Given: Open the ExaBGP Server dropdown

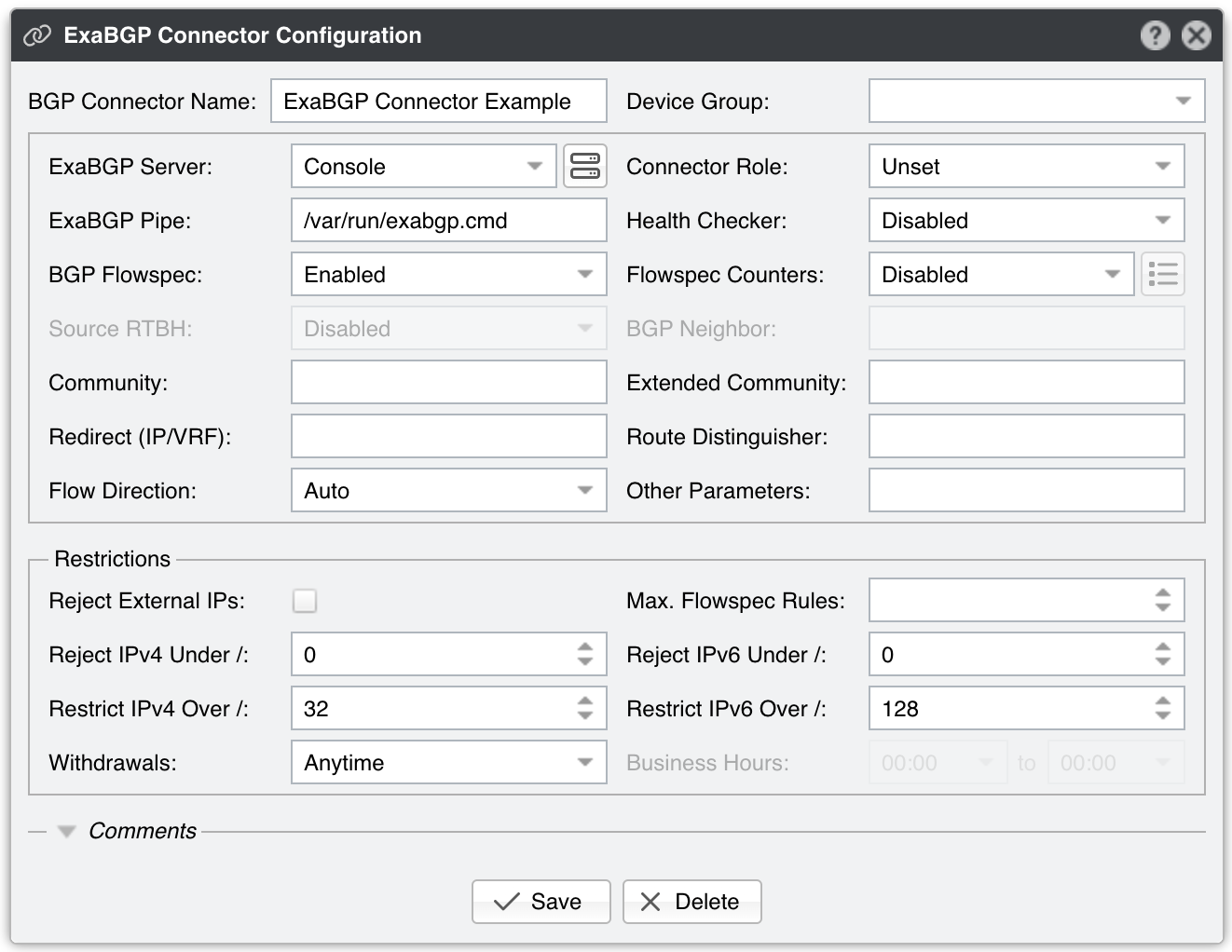Looking at the screenshot, I should [424, 167].
